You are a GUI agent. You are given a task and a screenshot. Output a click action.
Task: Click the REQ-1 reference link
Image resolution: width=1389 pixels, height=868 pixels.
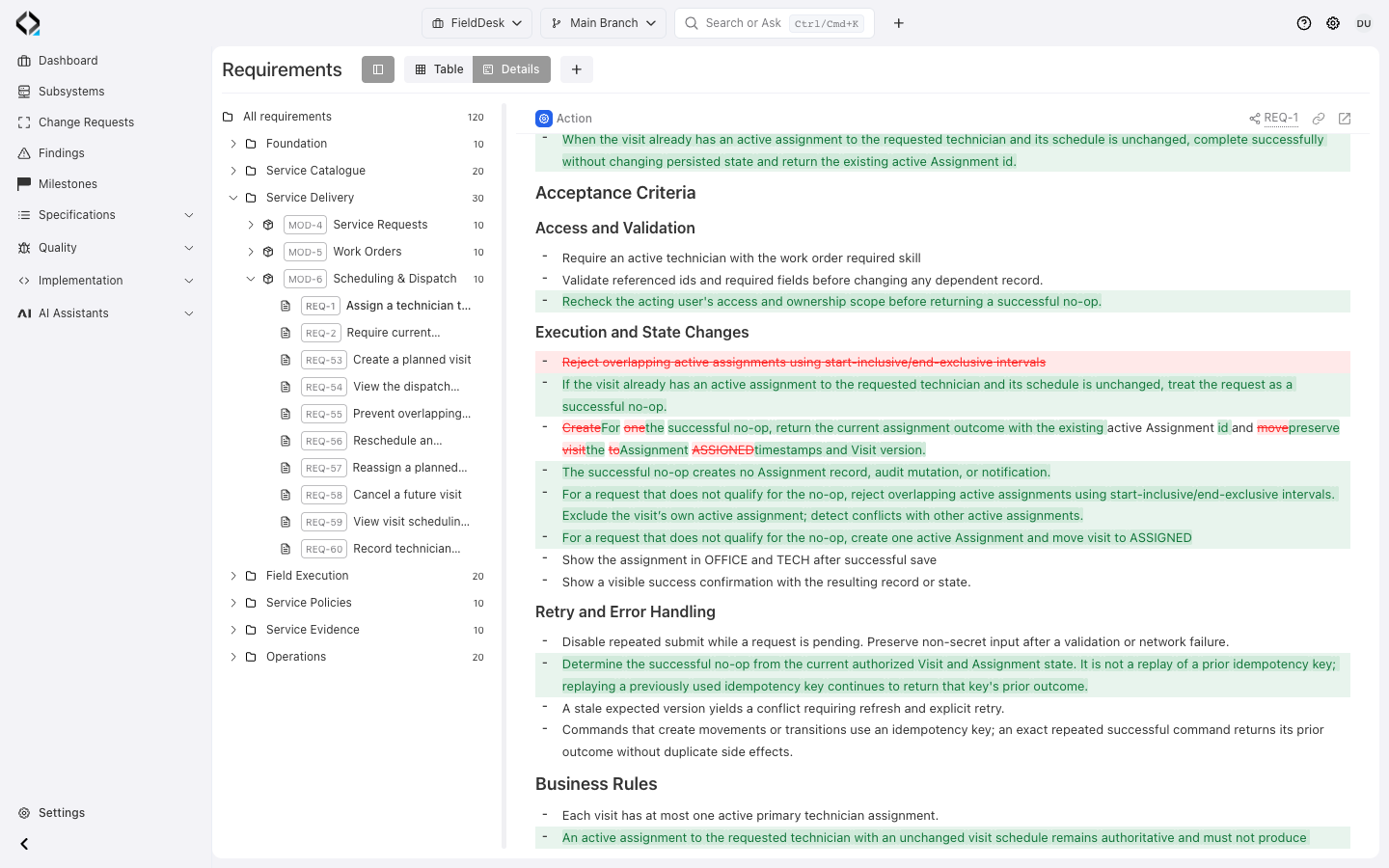coord(1281,118)
